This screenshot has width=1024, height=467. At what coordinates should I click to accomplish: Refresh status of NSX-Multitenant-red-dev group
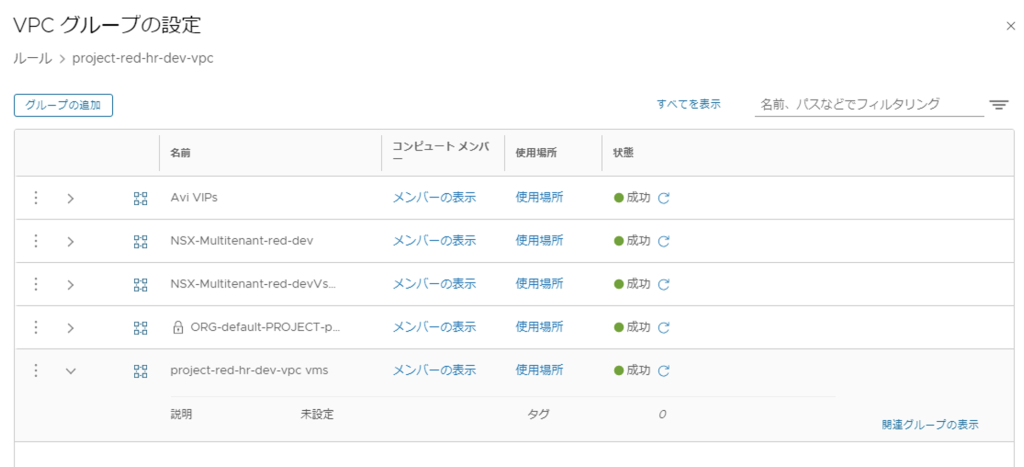664,241
